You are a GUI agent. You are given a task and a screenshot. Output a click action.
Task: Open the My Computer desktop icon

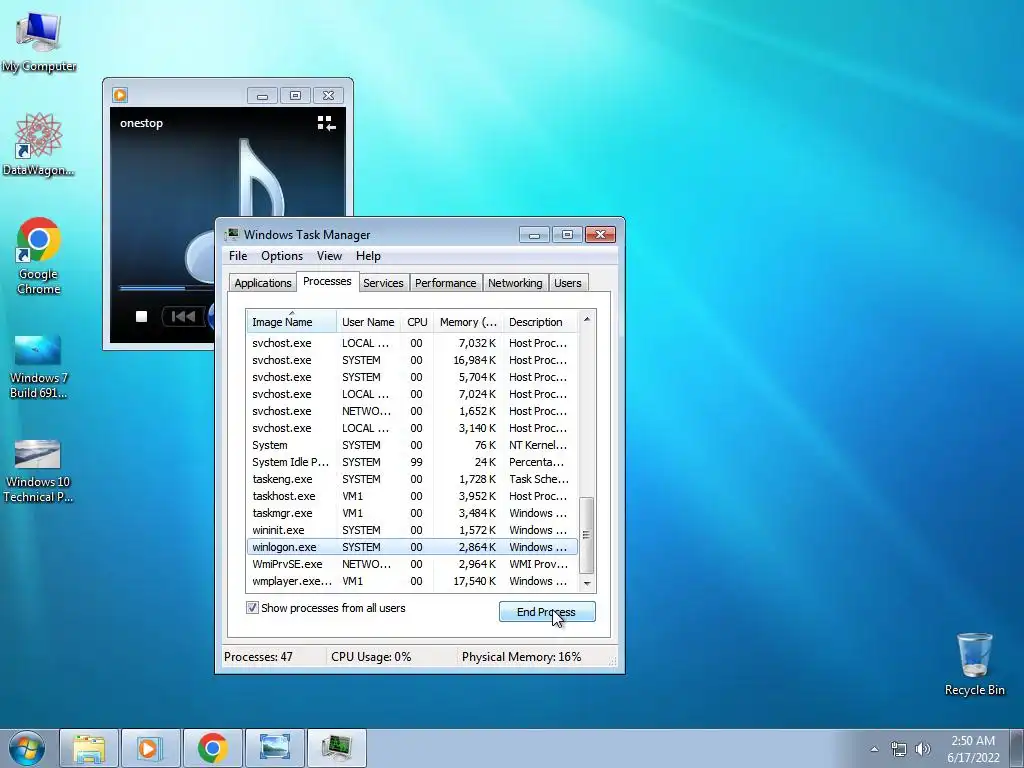[x=39, y=42]
